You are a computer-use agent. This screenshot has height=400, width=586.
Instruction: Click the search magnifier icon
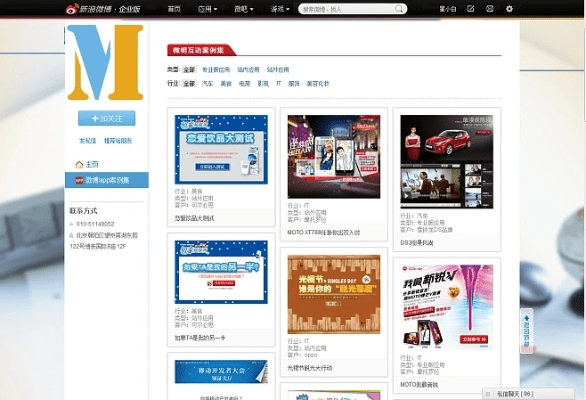coord(399,9)
